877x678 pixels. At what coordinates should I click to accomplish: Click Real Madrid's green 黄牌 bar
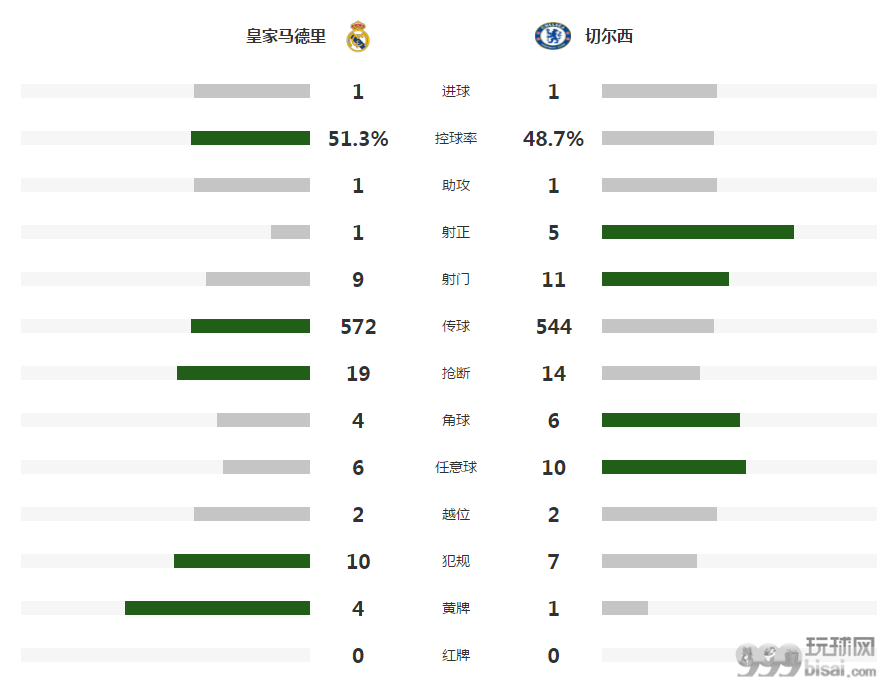coord(217,608)
